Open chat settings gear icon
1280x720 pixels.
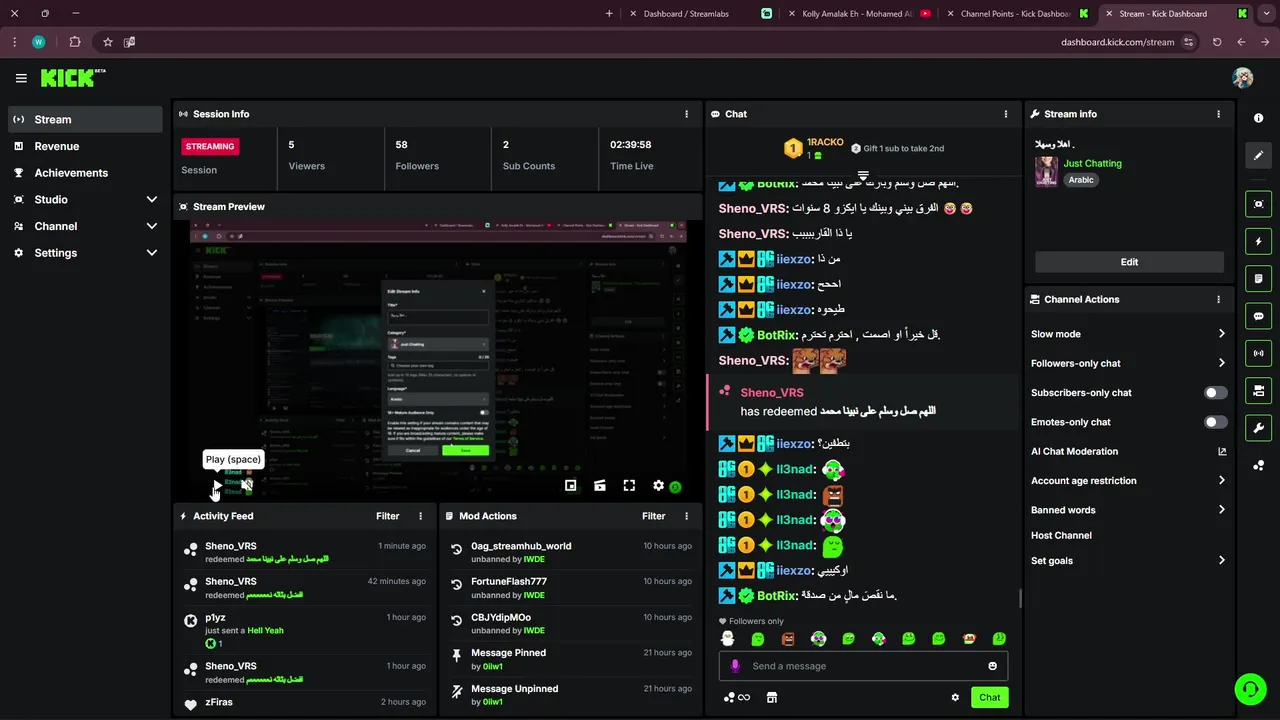coord(955,698)
